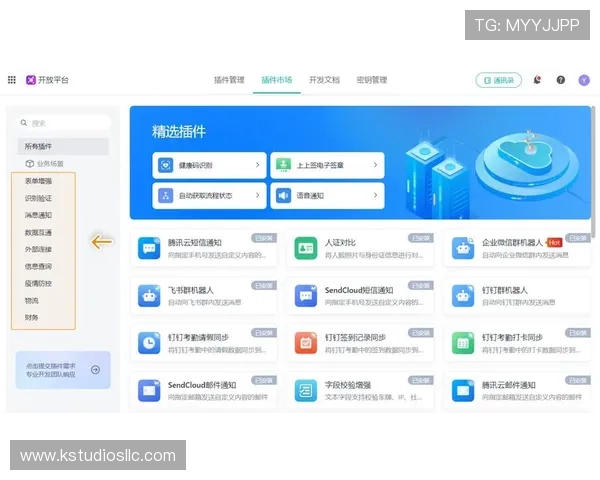Image resolution: width=600 pixels, height=480 pixels.
Task: Open 人证对比 plugin icon
Action: pos(306,248)
